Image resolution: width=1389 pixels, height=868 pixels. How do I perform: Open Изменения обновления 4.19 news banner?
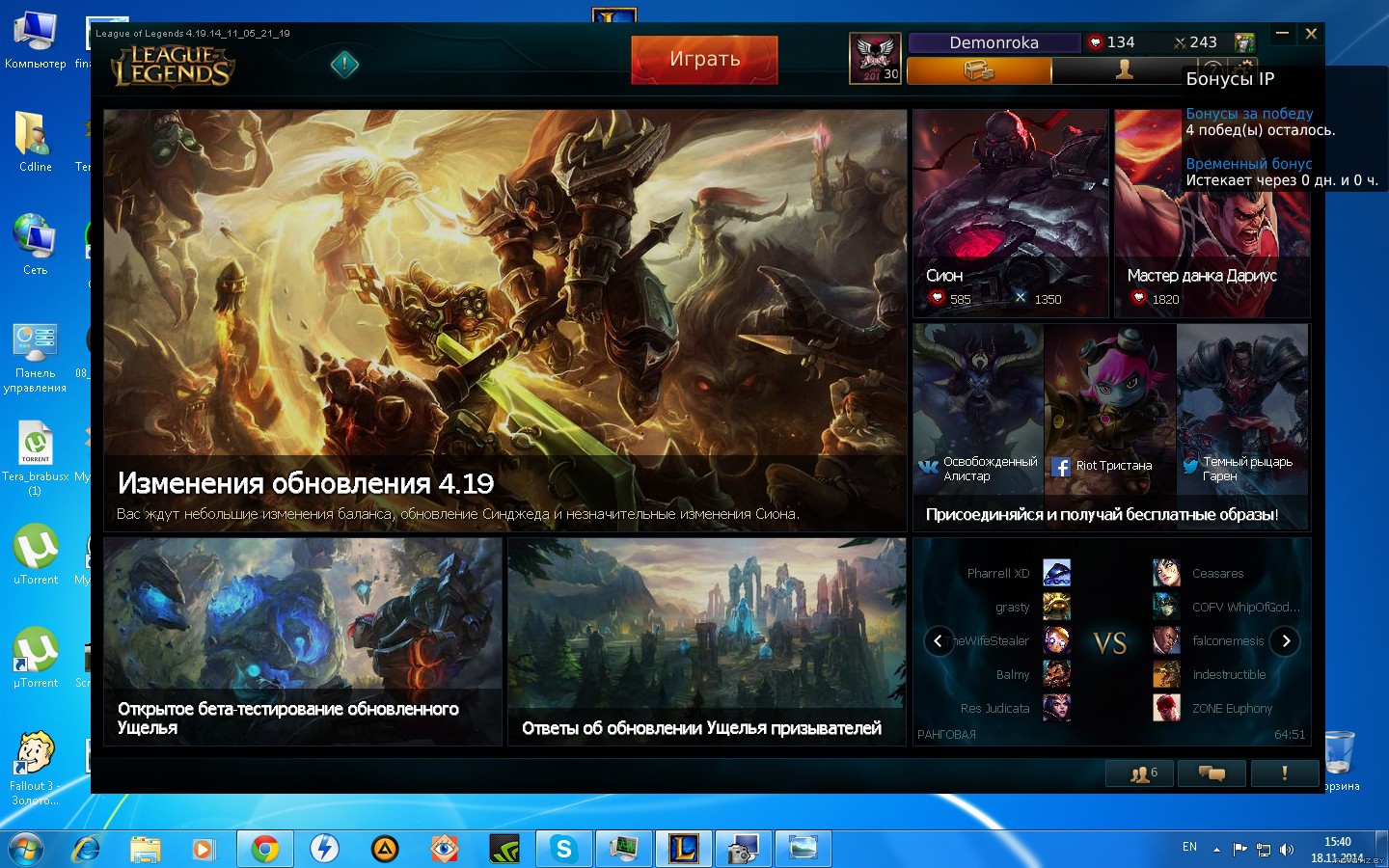505,320
